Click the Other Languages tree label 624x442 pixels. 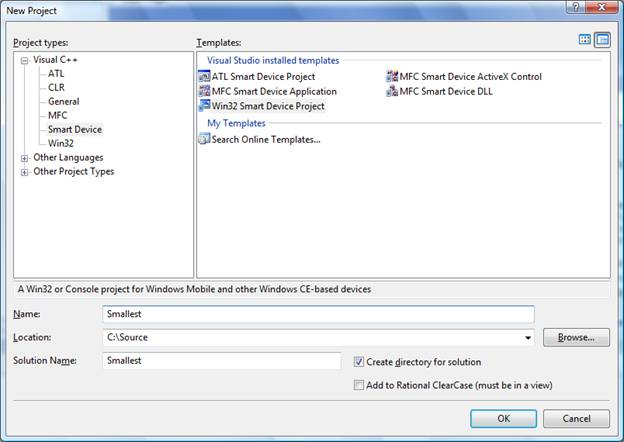68,158
